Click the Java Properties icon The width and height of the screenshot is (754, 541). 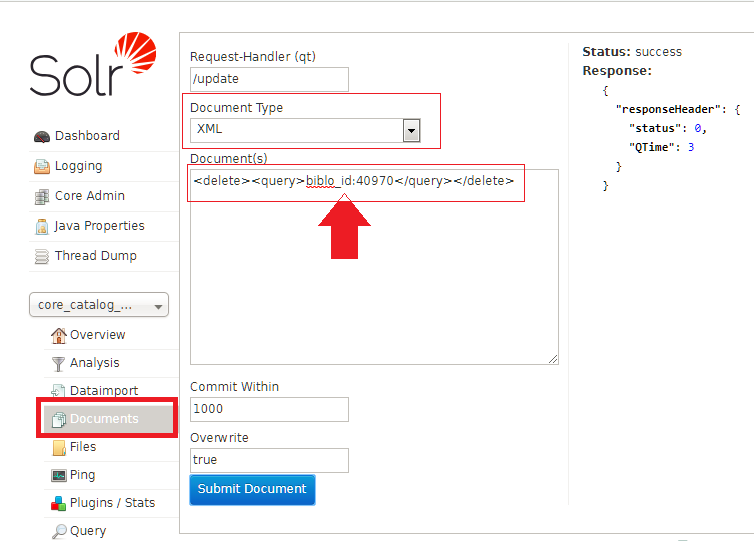[x=42, y=226]
